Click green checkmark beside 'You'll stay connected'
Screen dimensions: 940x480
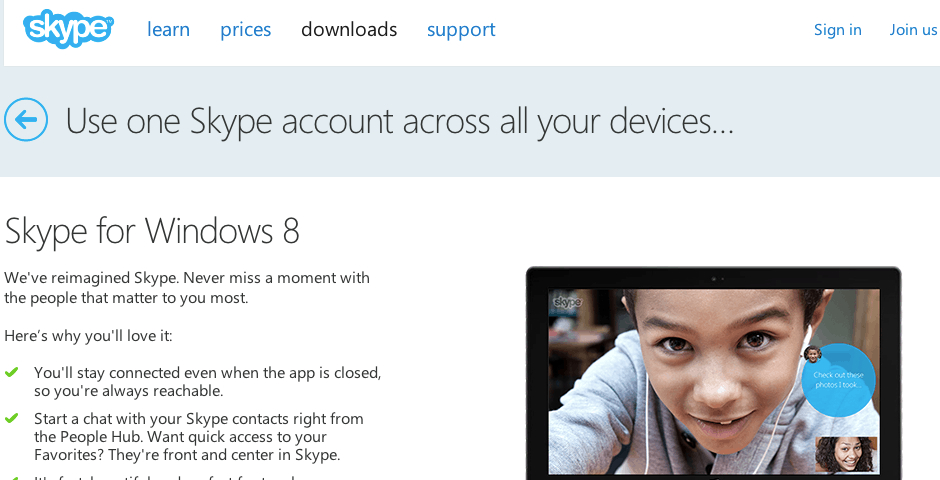[x=11, y=372]
